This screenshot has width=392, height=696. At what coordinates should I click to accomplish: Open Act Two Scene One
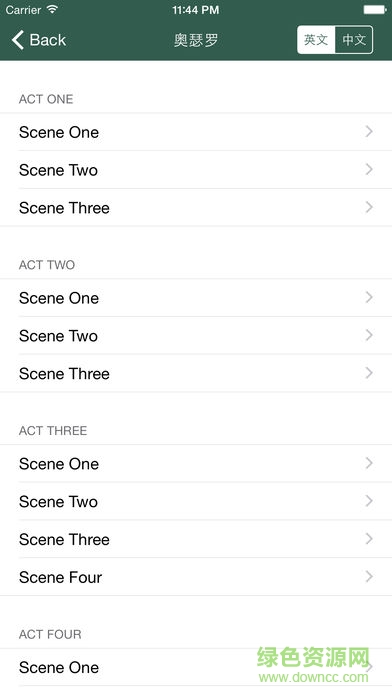[x=196, y=298]
